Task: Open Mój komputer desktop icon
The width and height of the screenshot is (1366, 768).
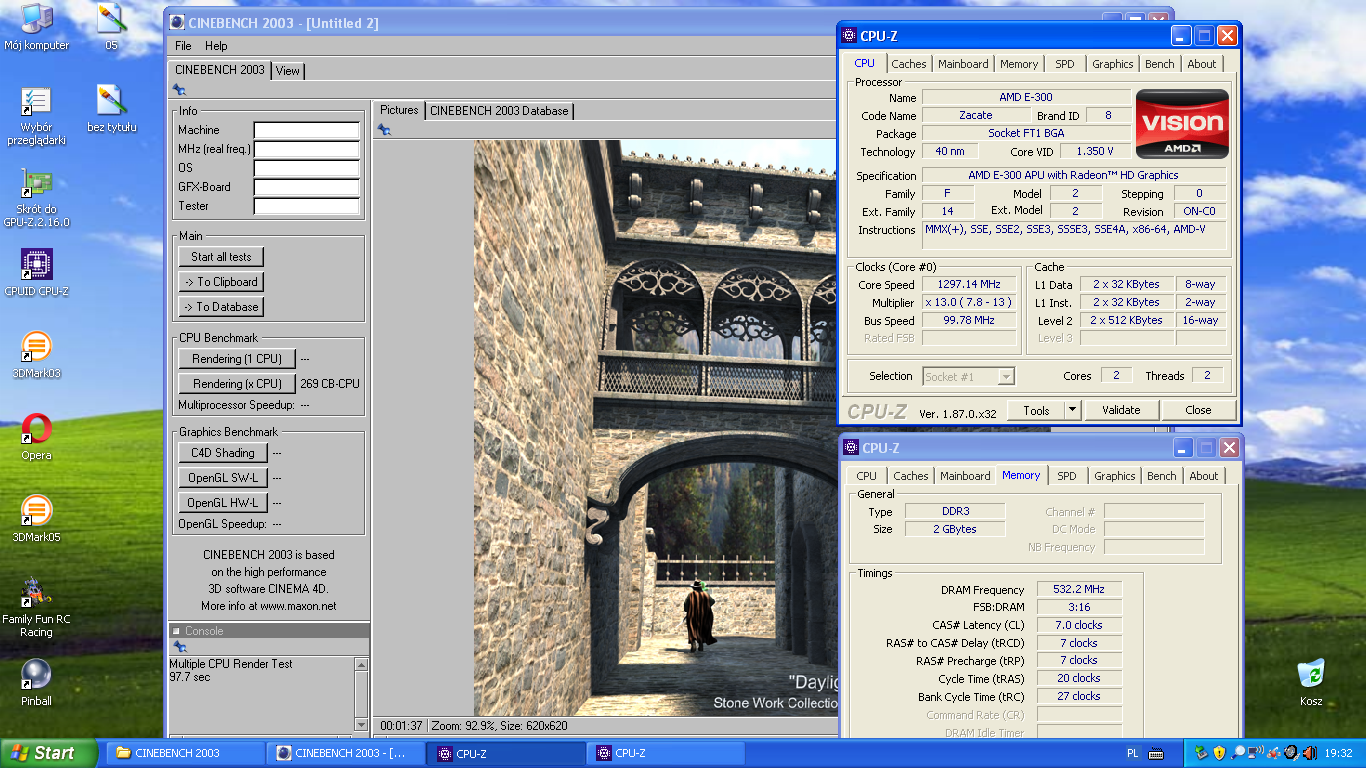Action: (x=36, y=27)
